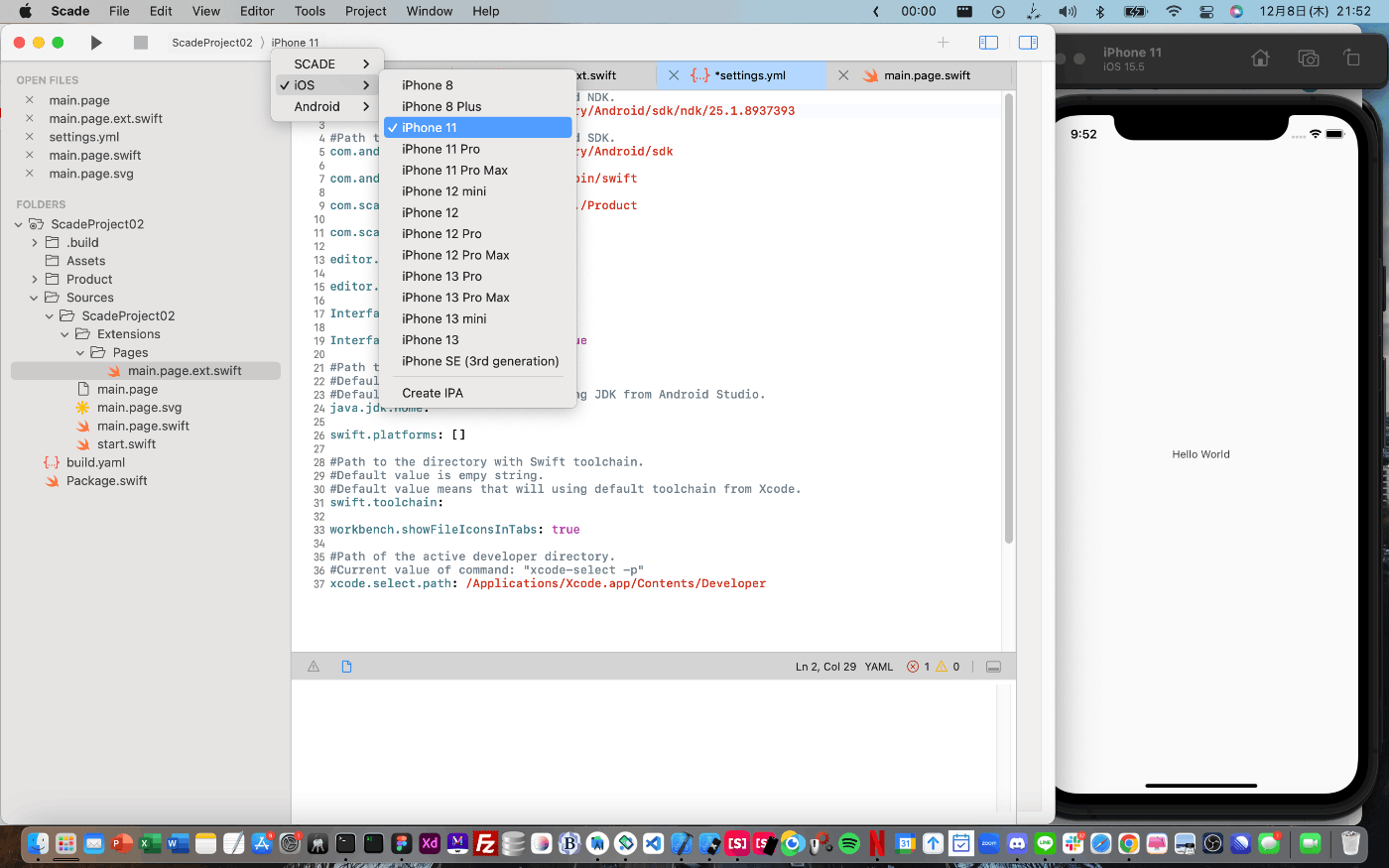Select iPhone SE (3rd generation)
This screenshot has width=1389, height=868.
coord(477,361)
